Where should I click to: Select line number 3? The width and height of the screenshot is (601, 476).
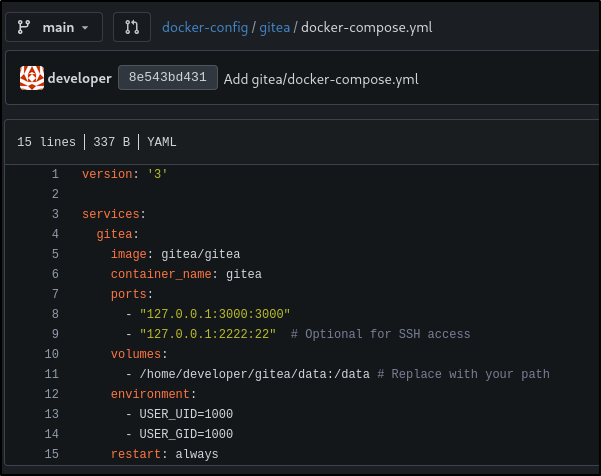(55, 214)
